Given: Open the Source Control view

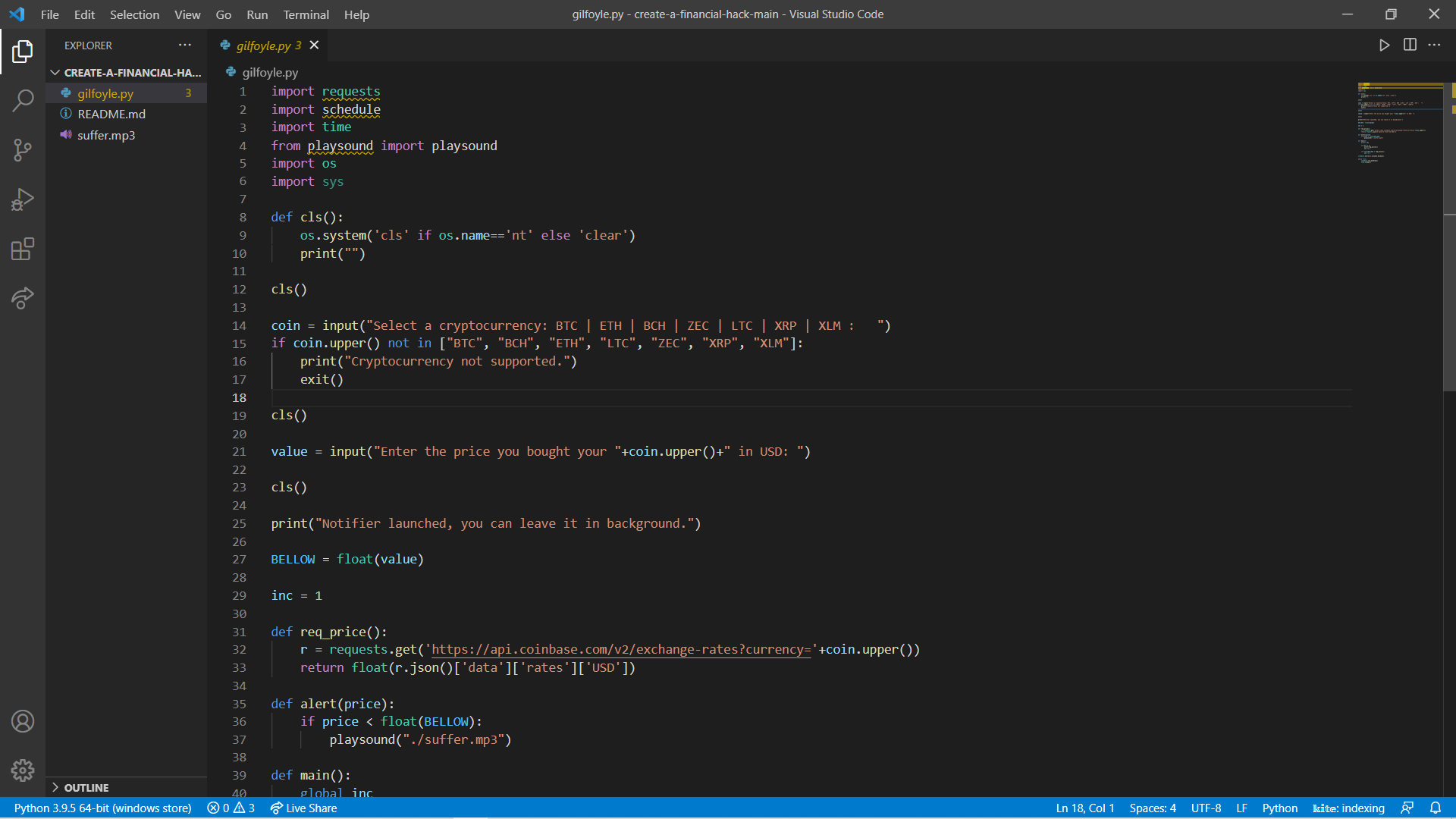Looking at the screenshot, I should pos(23,149).
